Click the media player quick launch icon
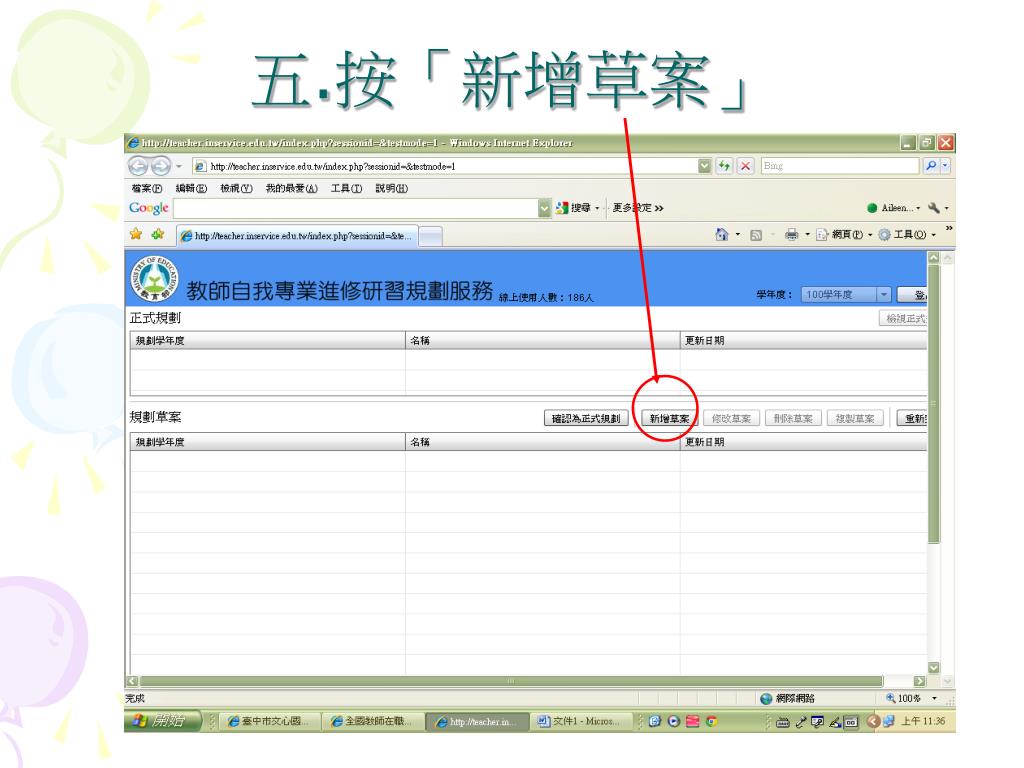 pos(674,721)
